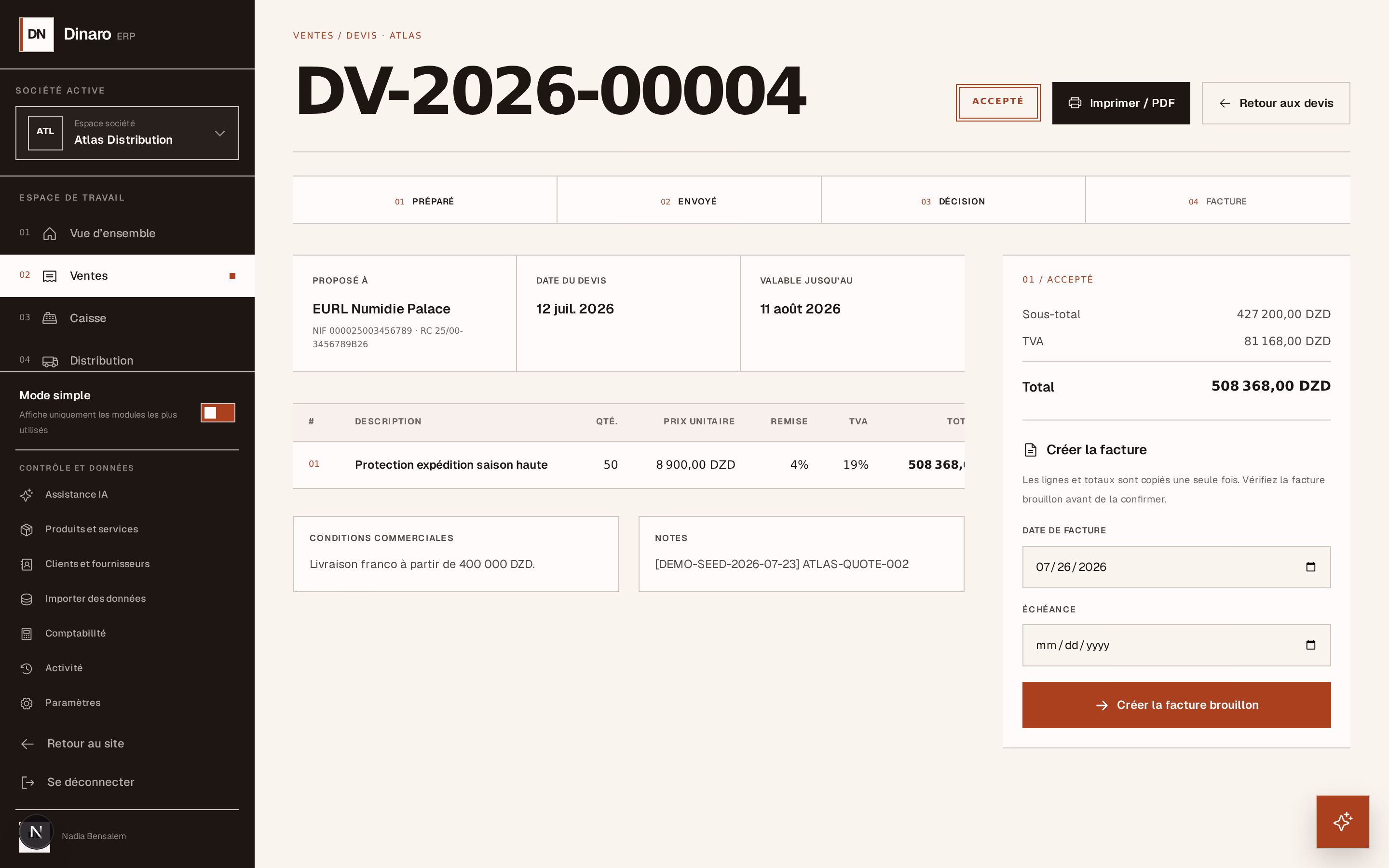Click the client name EURL Numidie Palace
1389x868 pixels.
[x=381, y=309]
